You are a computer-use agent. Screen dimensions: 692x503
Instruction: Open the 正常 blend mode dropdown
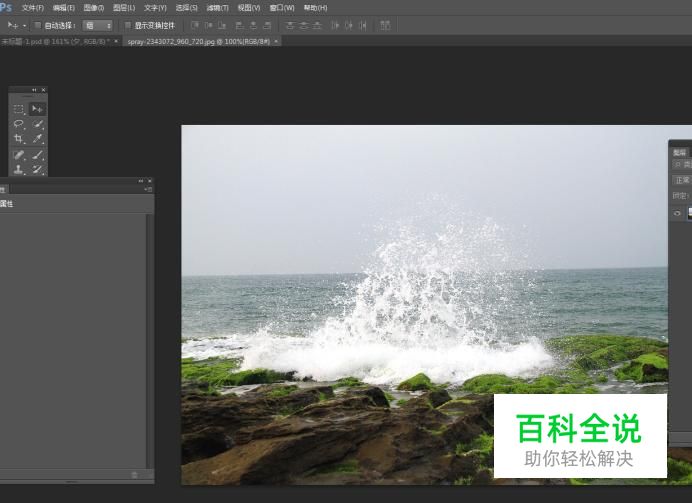pyautogui.click(x=681, y=181)
